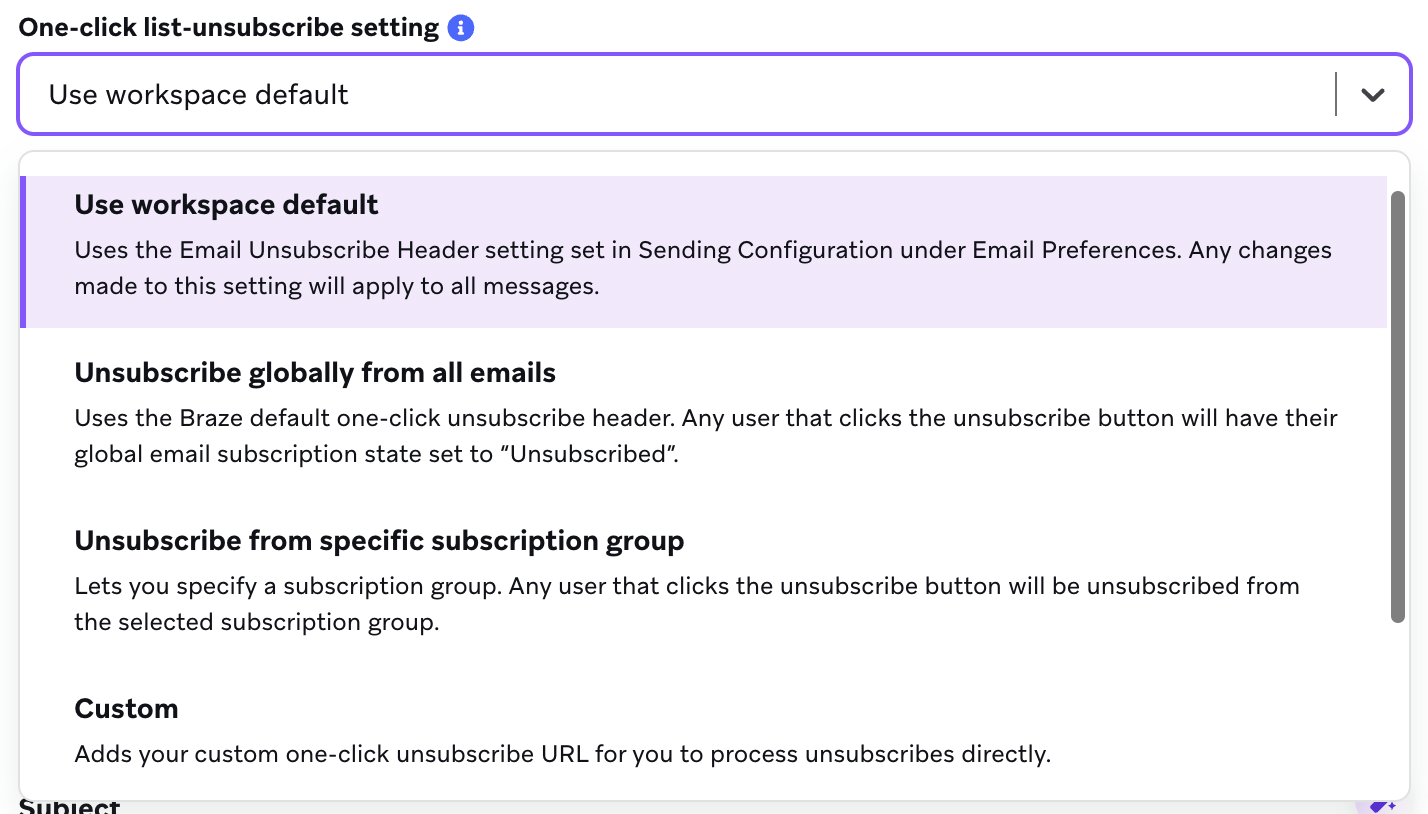The height and width of the screenshot is (814, 1428).
Task: Click the partially visible Subject label
Action: [70, 806]
